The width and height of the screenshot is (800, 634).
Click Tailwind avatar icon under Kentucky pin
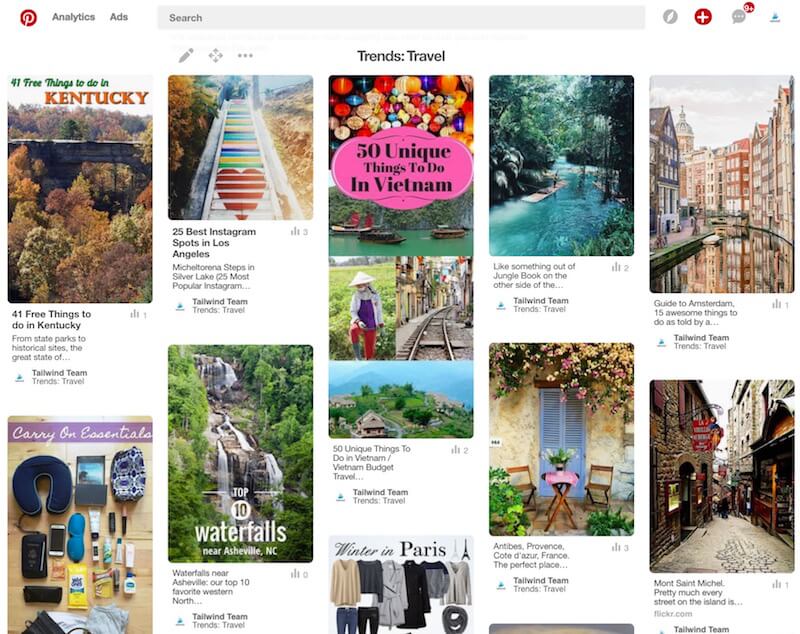[x=20, y=378]
